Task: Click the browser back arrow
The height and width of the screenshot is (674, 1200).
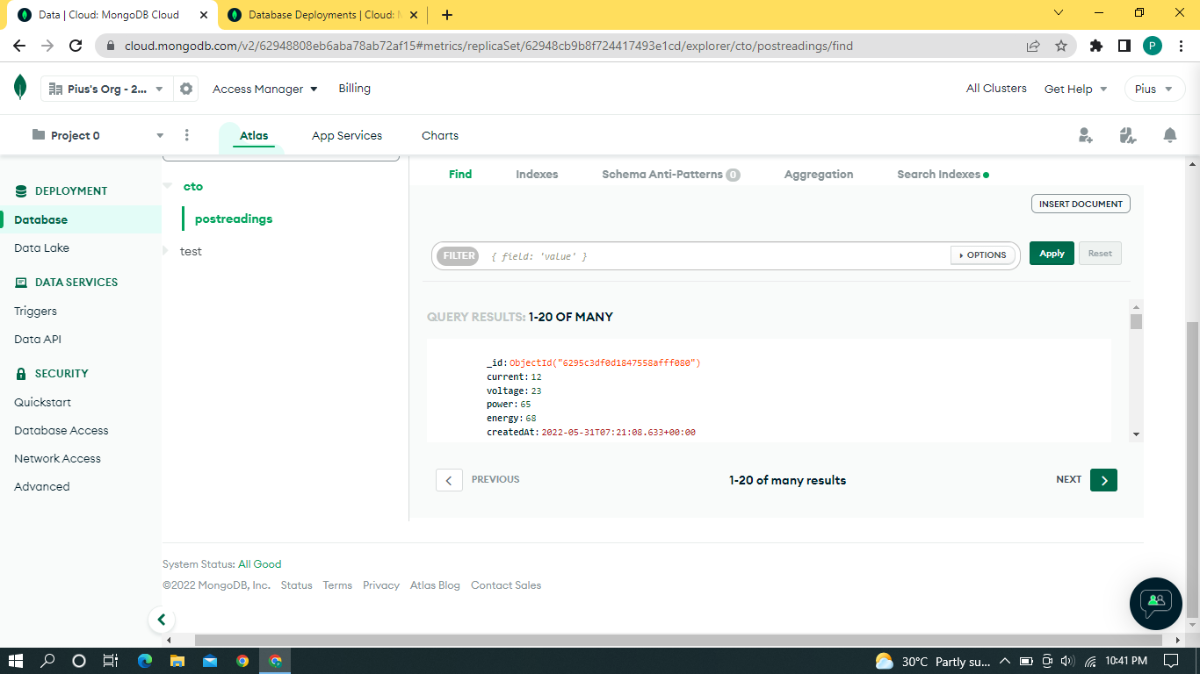Action: click(19, 46)
